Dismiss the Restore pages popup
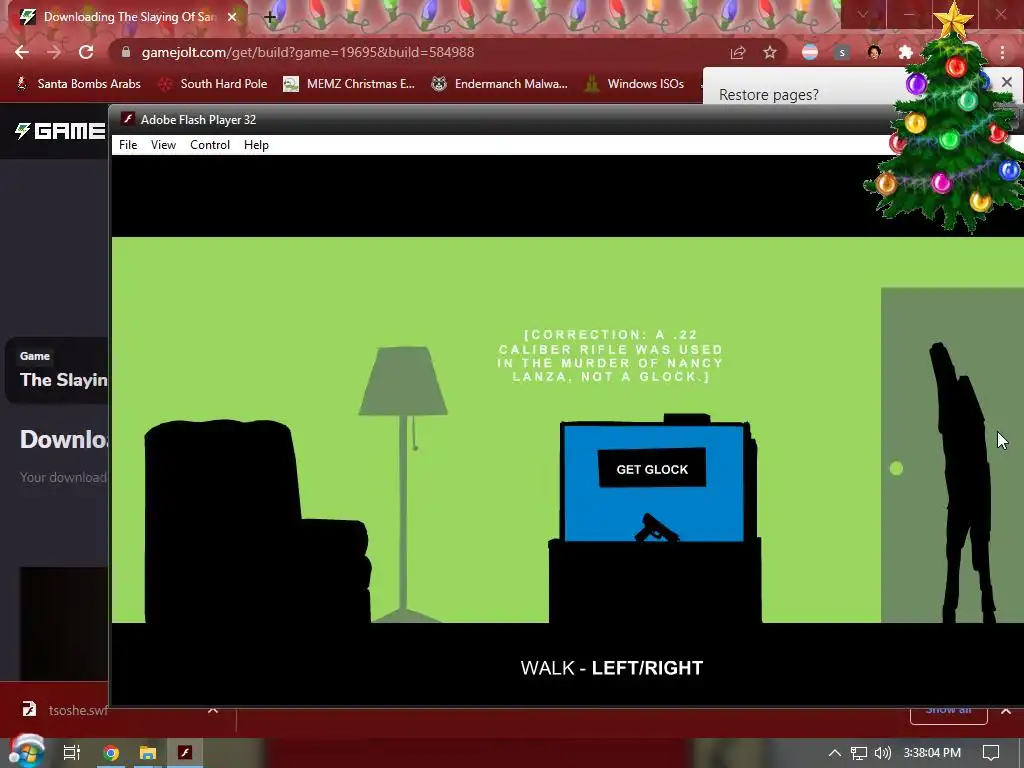The height and width of the screenshot is (768, 1024). (1006, 82)
